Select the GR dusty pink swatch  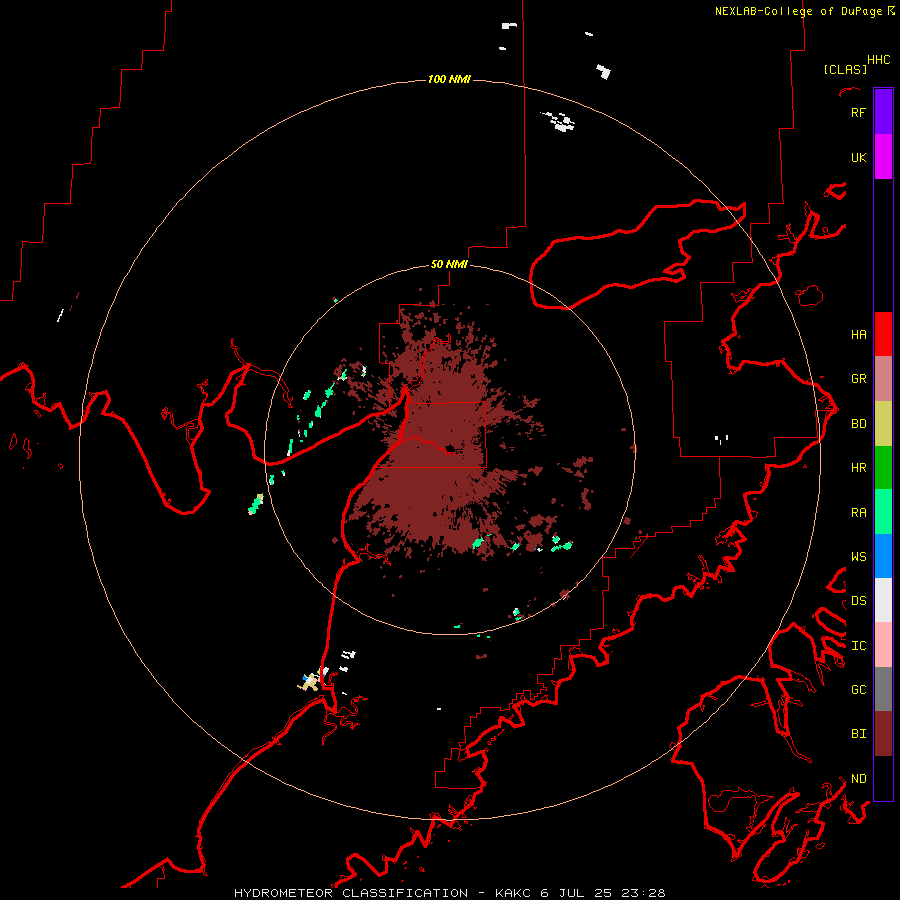883,379
